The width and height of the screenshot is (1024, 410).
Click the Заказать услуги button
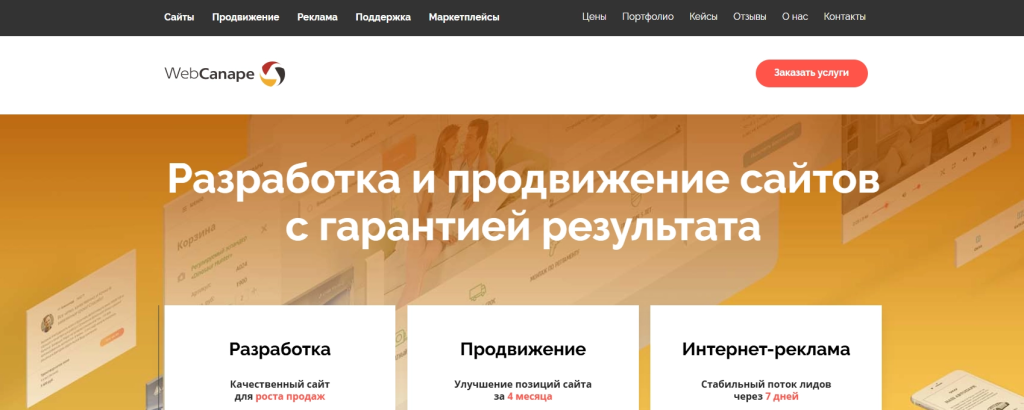(x=812, y=73)
